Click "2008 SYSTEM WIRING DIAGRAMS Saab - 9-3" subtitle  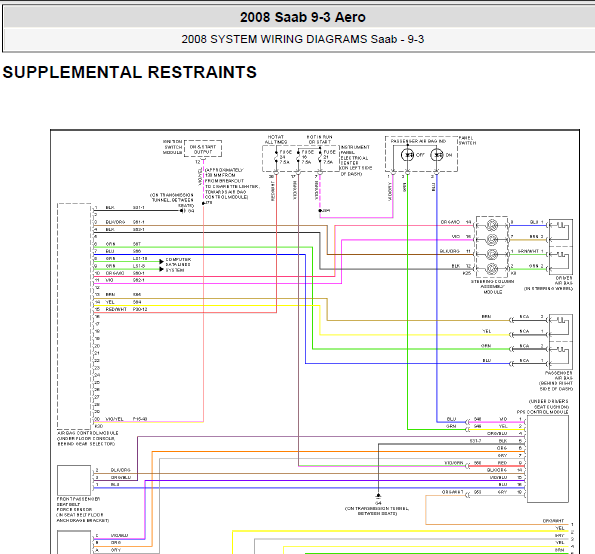tap(302, 39)
